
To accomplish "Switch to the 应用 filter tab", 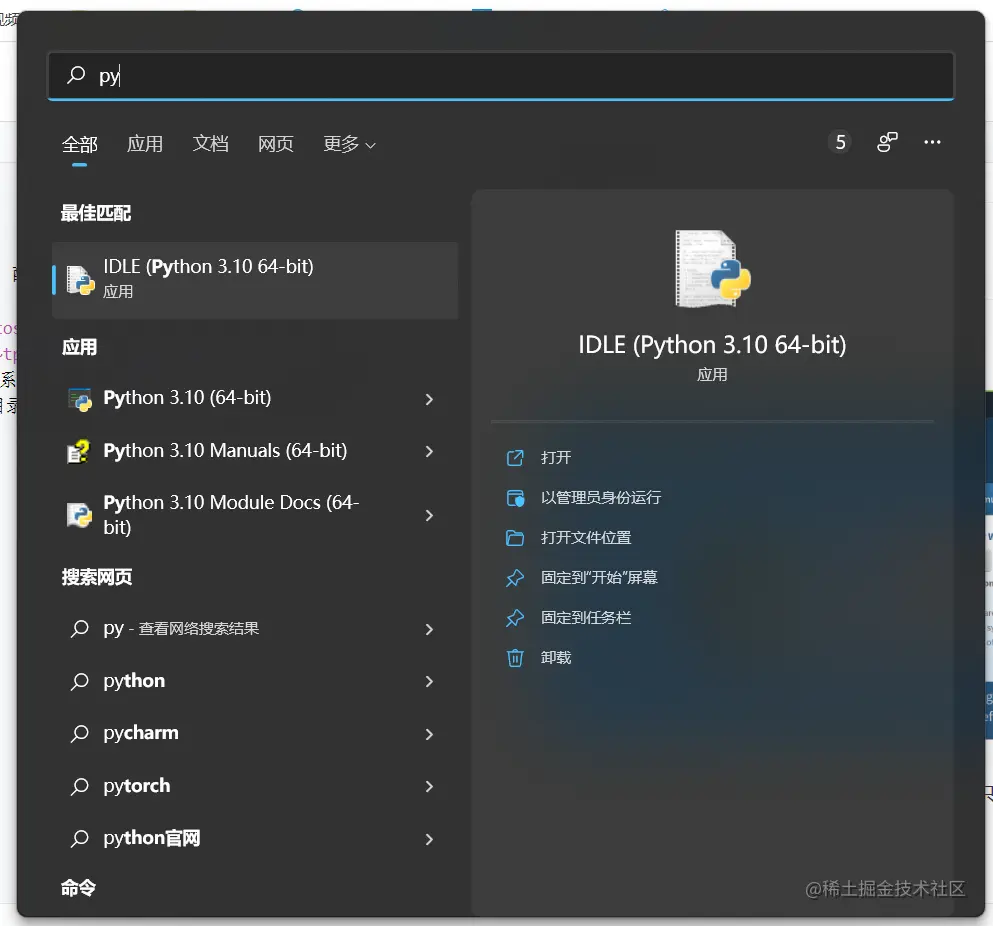I will [145, 144].
